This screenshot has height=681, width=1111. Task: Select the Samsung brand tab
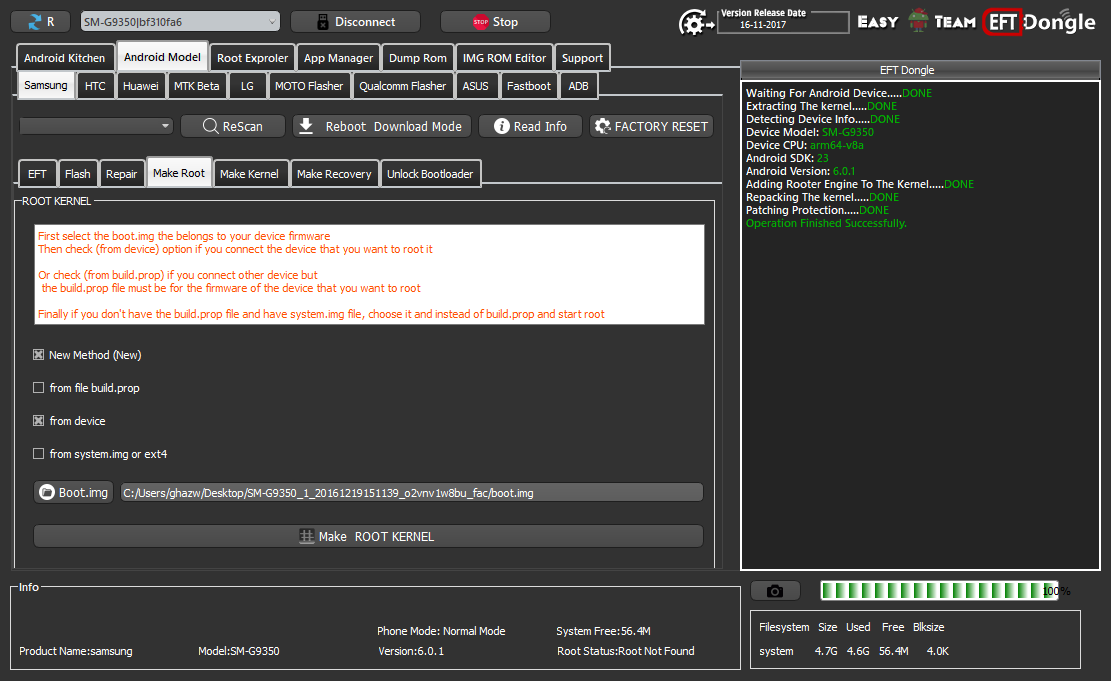45,85
